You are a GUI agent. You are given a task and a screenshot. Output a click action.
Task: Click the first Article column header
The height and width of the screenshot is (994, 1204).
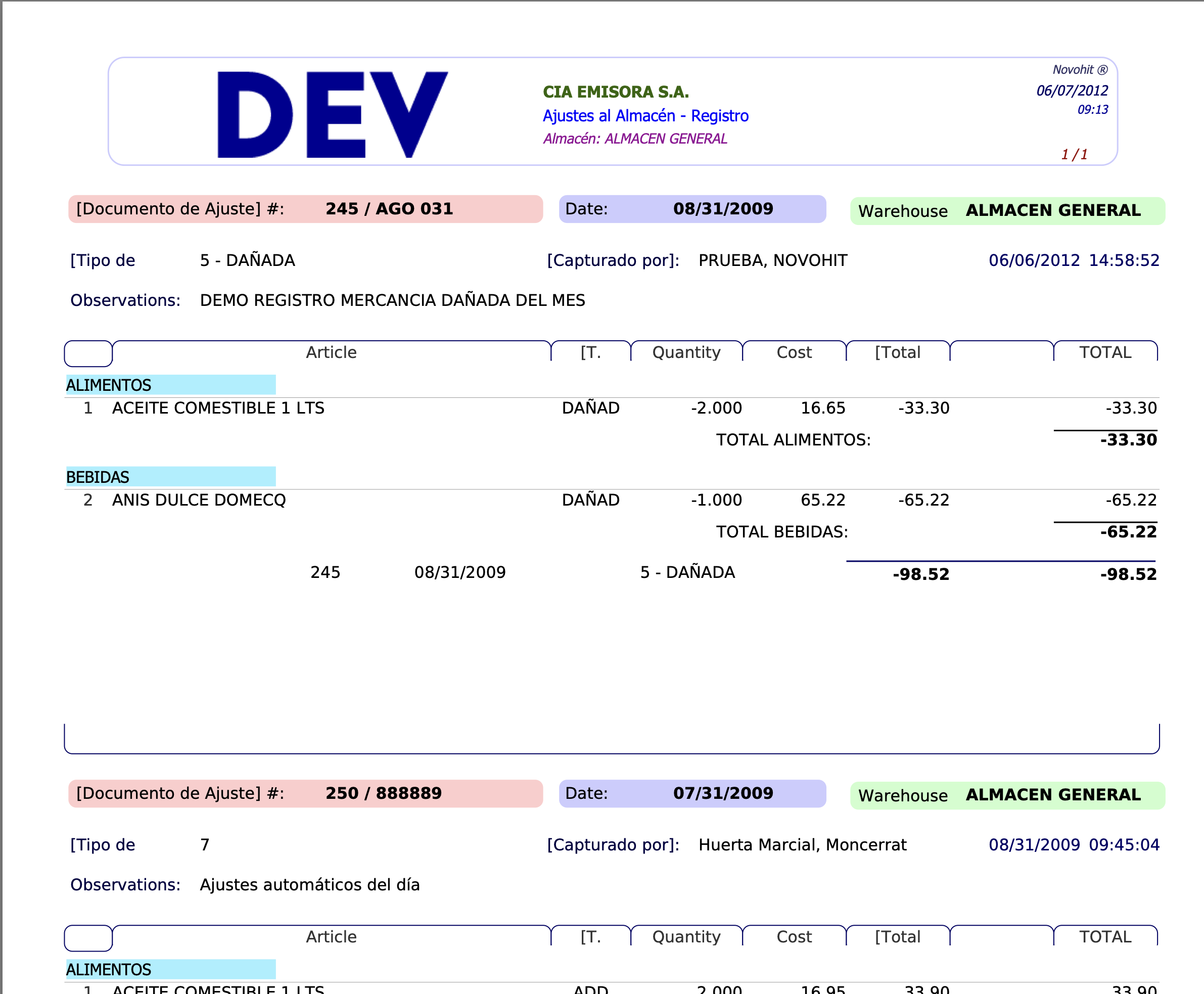(331, 352)
